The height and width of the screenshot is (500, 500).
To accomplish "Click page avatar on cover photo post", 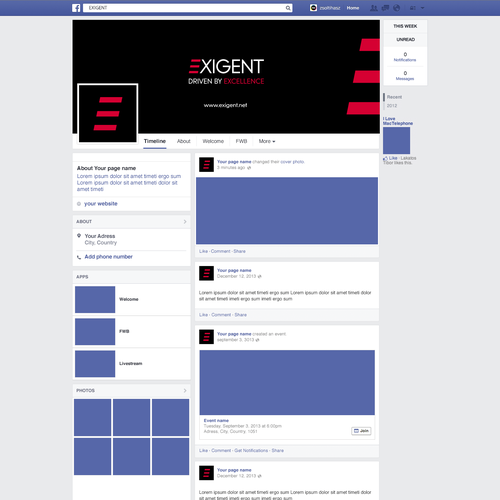I will [x=206, y=165].
